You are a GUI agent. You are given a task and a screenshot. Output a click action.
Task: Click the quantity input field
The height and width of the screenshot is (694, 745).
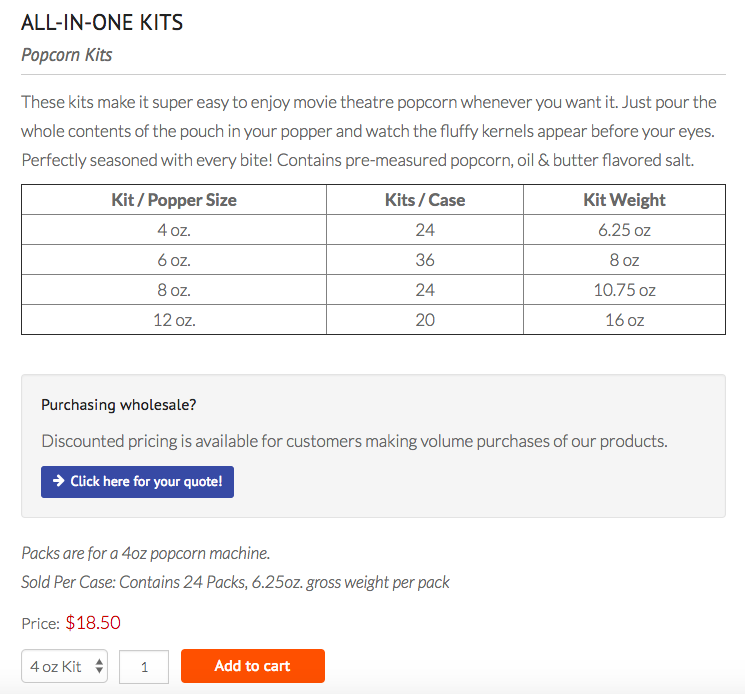(x=144, y=666)
